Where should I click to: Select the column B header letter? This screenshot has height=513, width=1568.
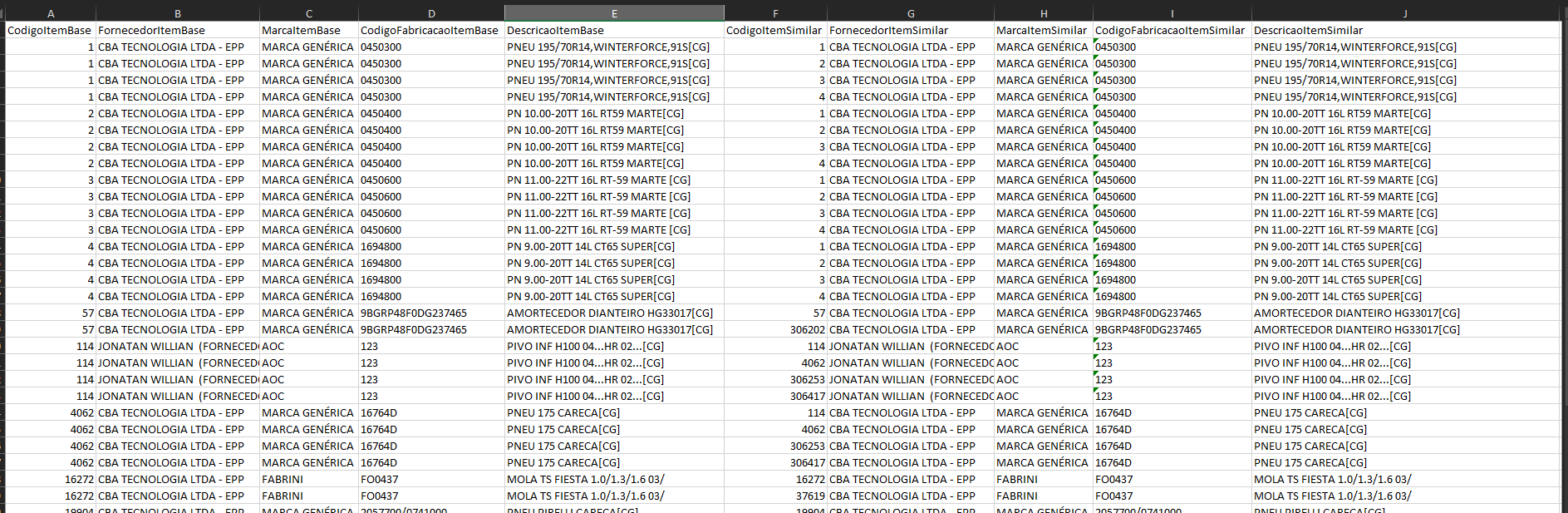(x=178, y=13)
